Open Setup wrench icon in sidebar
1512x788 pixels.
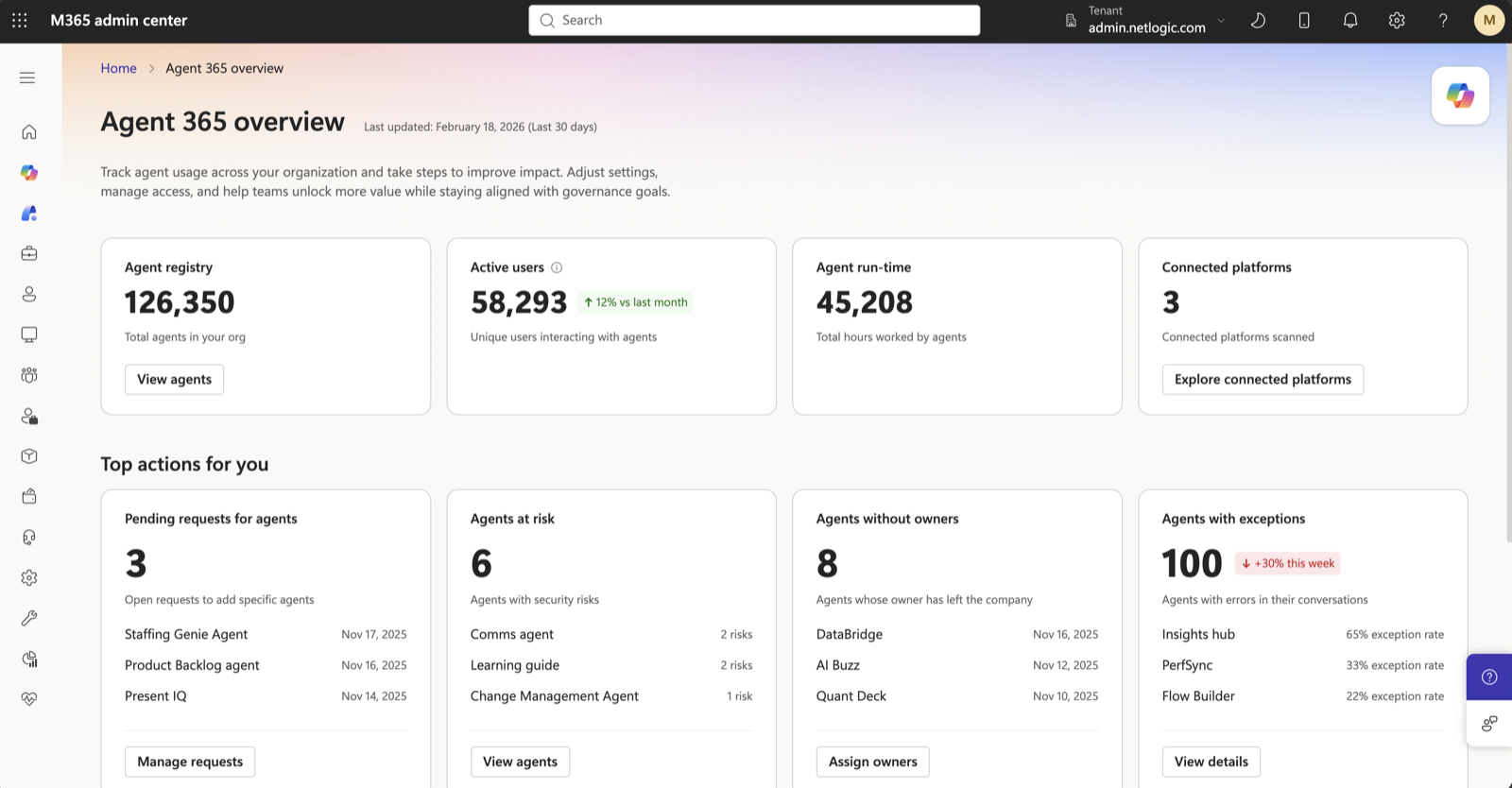tap(29, 618)
